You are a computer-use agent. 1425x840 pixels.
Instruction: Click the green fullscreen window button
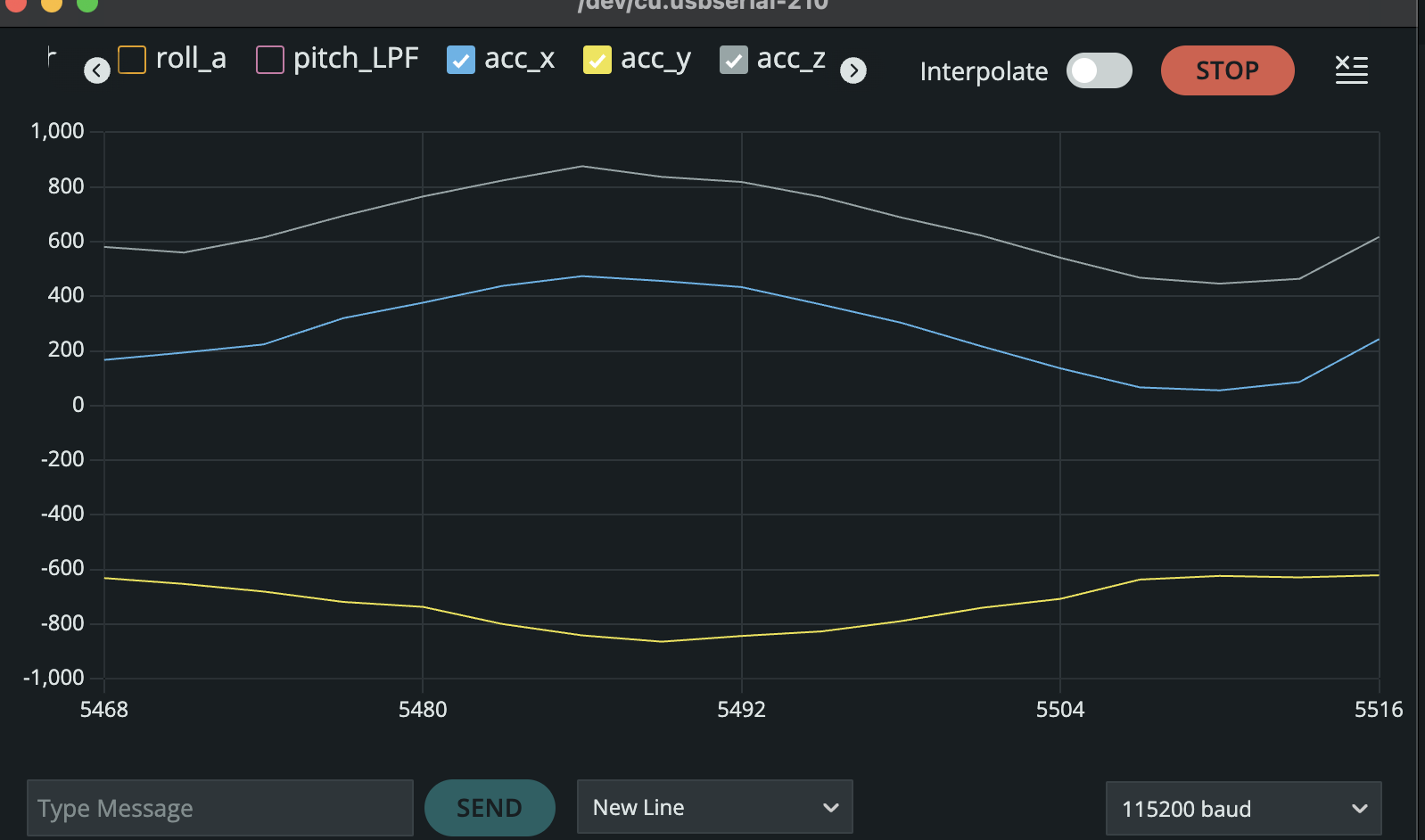coord(86,4)
